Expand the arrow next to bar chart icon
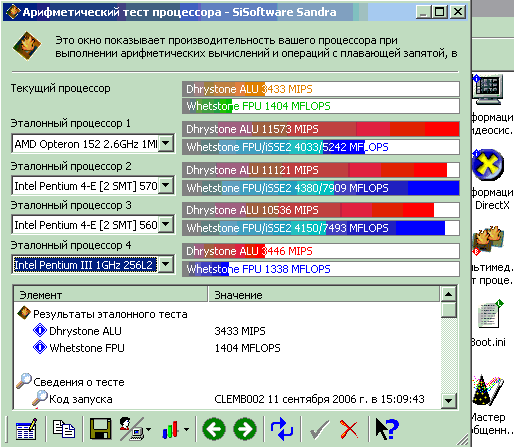 click(x=187, y=429)
